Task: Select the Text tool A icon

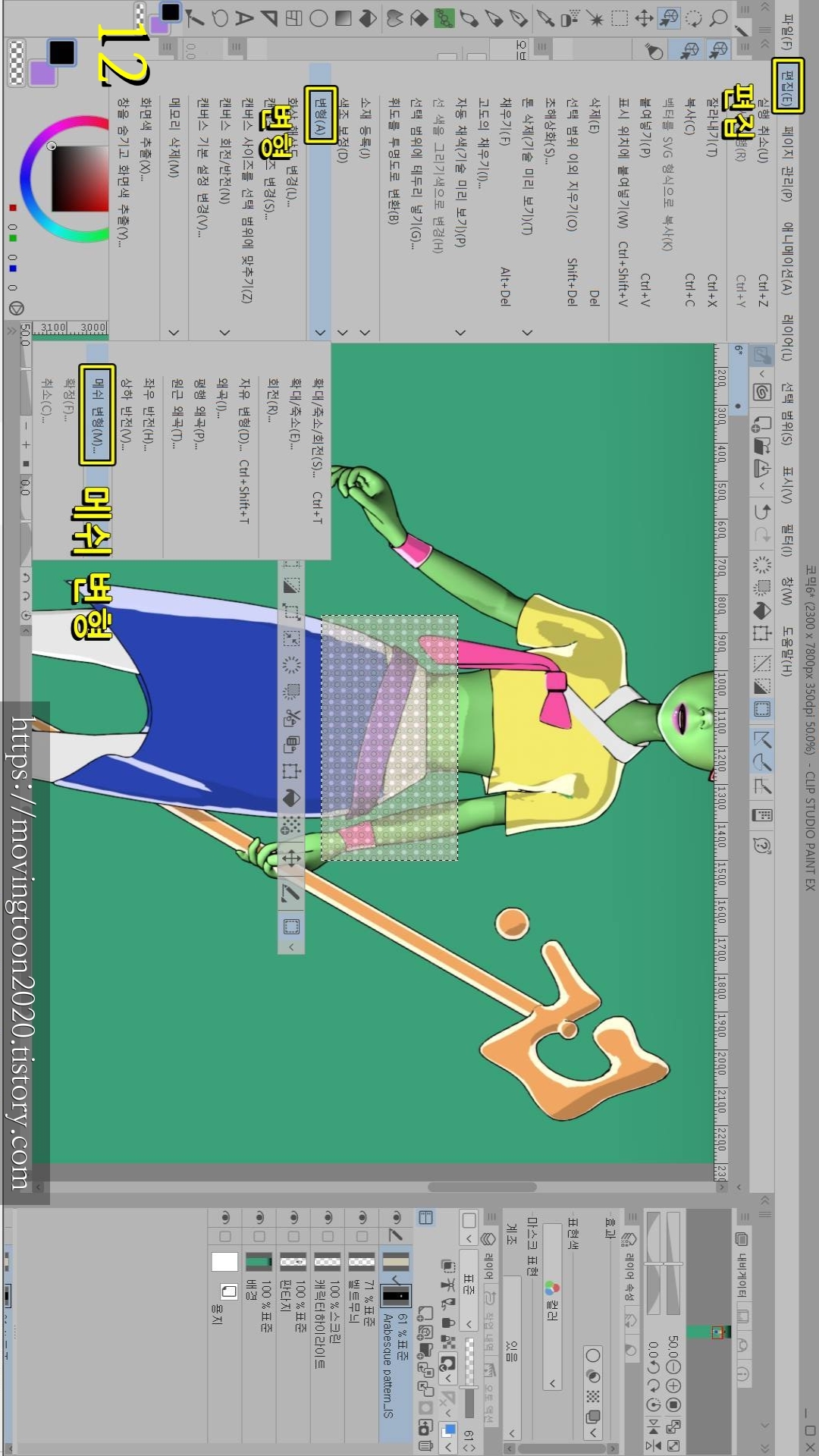Action: [x=244, y=18]
